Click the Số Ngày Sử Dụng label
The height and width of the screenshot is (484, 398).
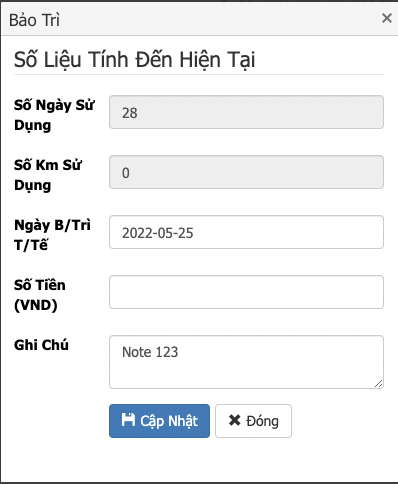click(54, 115)
